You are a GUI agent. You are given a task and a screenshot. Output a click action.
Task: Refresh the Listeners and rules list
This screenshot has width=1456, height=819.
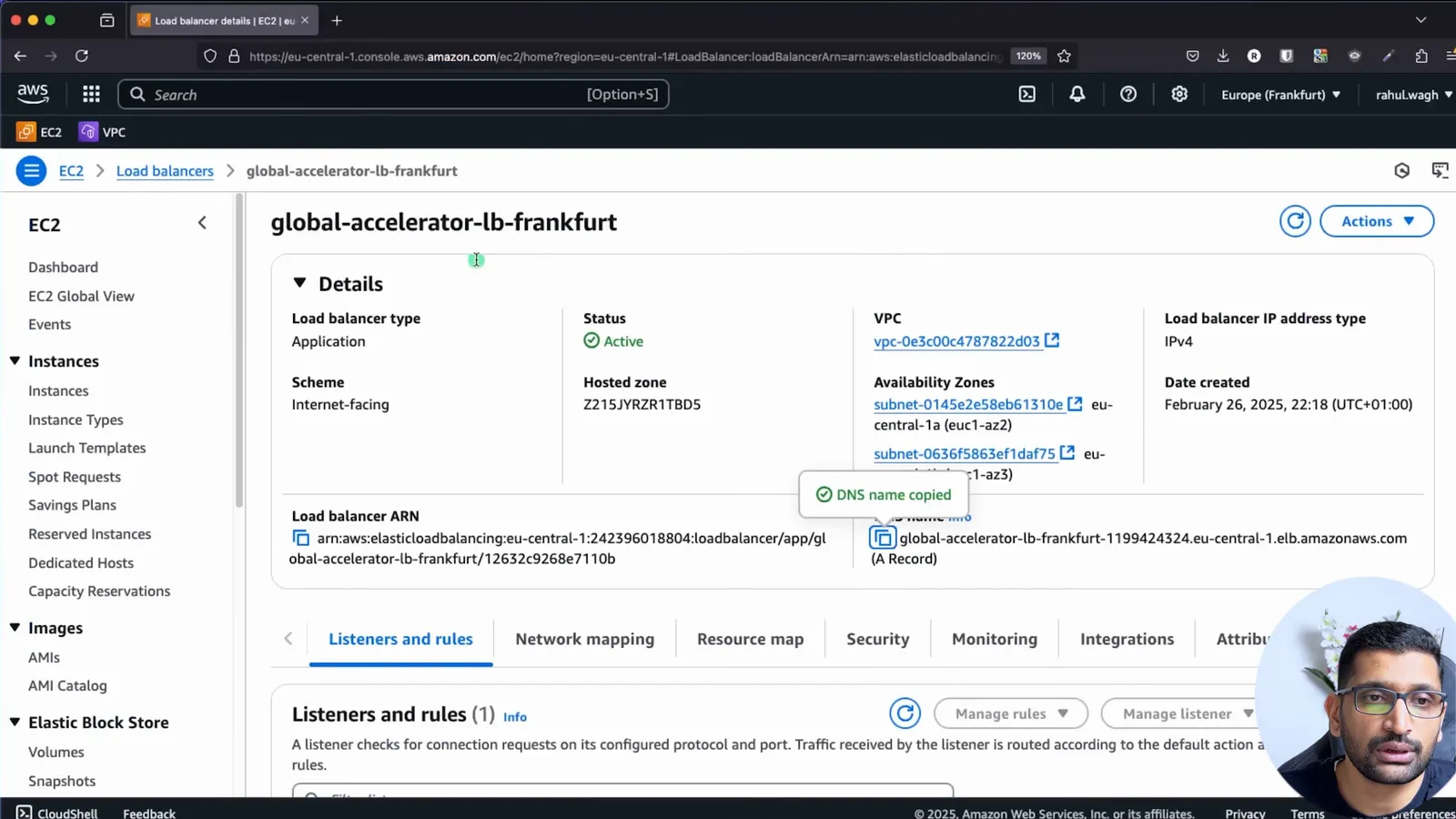905,713
